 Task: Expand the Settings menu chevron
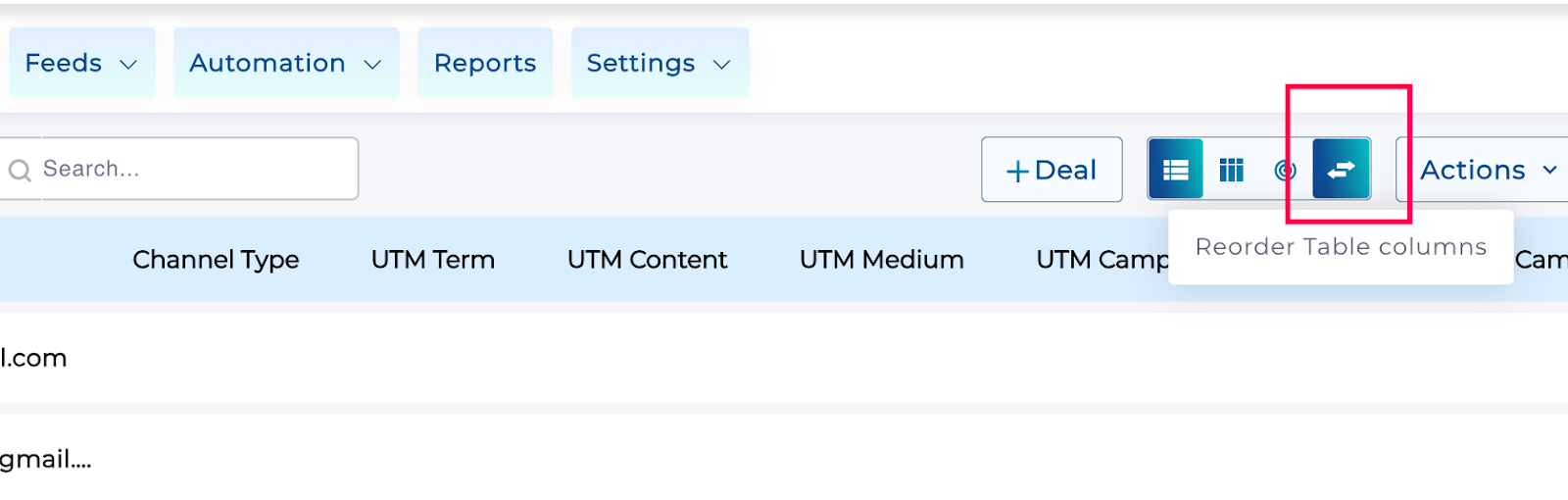click(x=722, y=65)
